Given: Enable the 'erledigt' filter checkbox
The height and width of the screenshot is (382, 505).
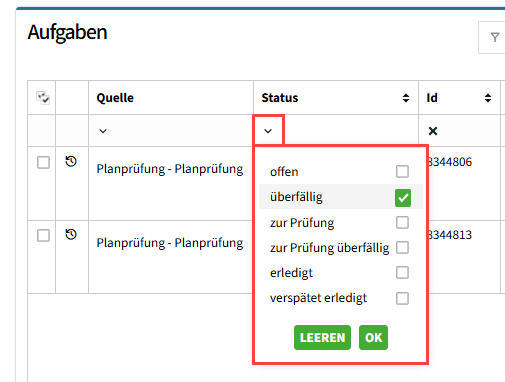Looking at the screenshot, I should pos(402,273).
